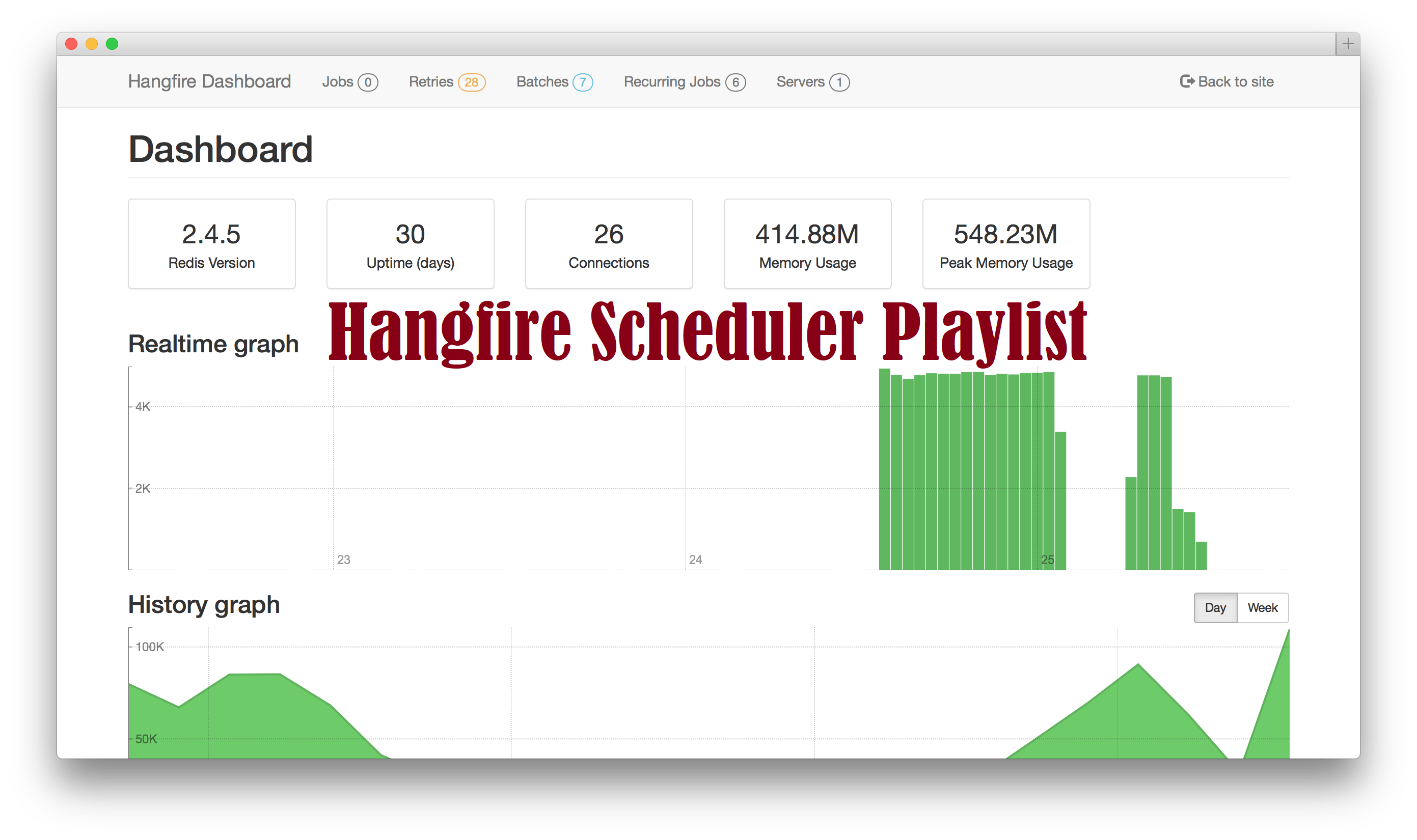Click the yellow minimize window button

[x=92, y=44]
